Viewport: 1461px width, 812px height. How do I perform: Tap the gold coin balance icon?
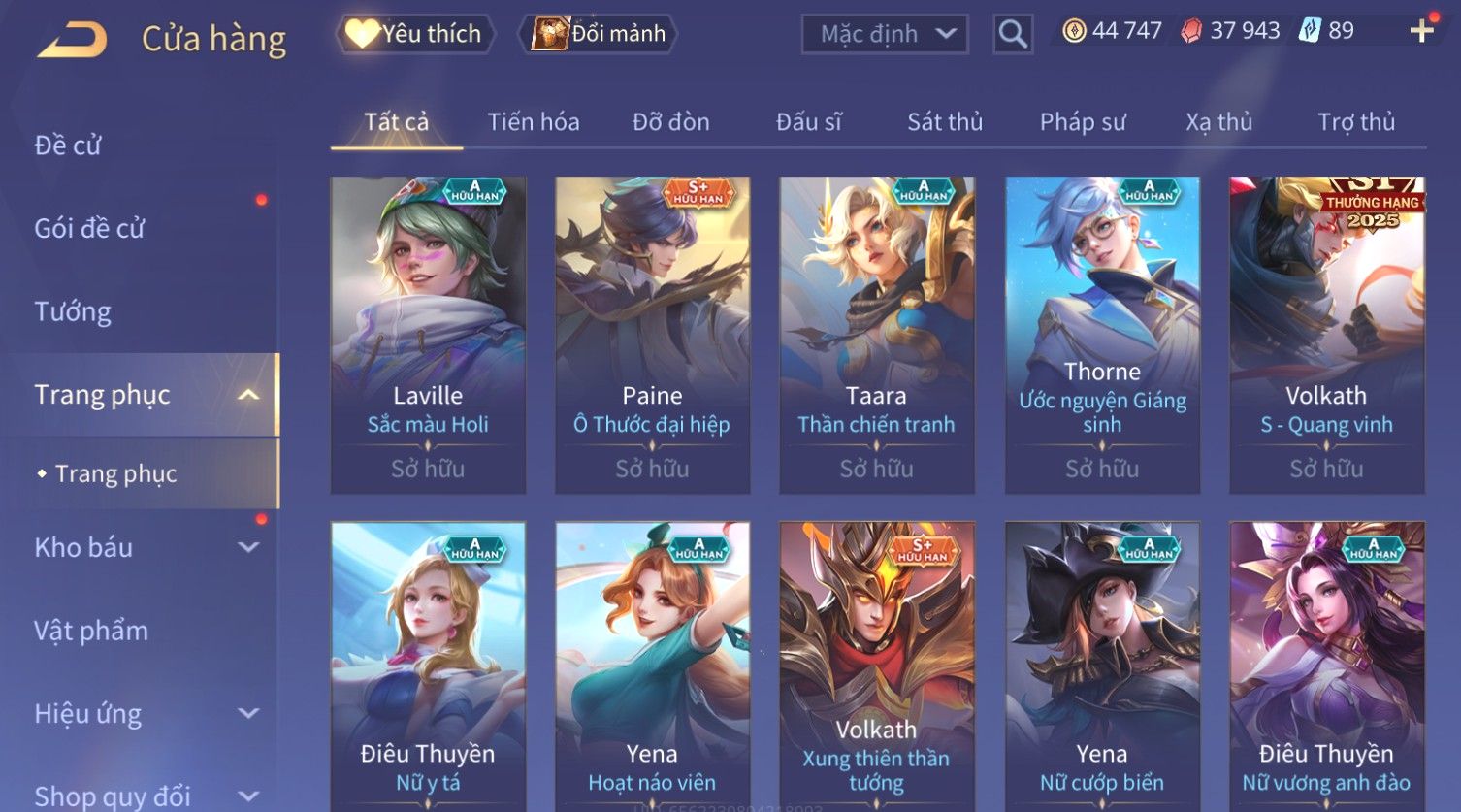[1074, 31]
